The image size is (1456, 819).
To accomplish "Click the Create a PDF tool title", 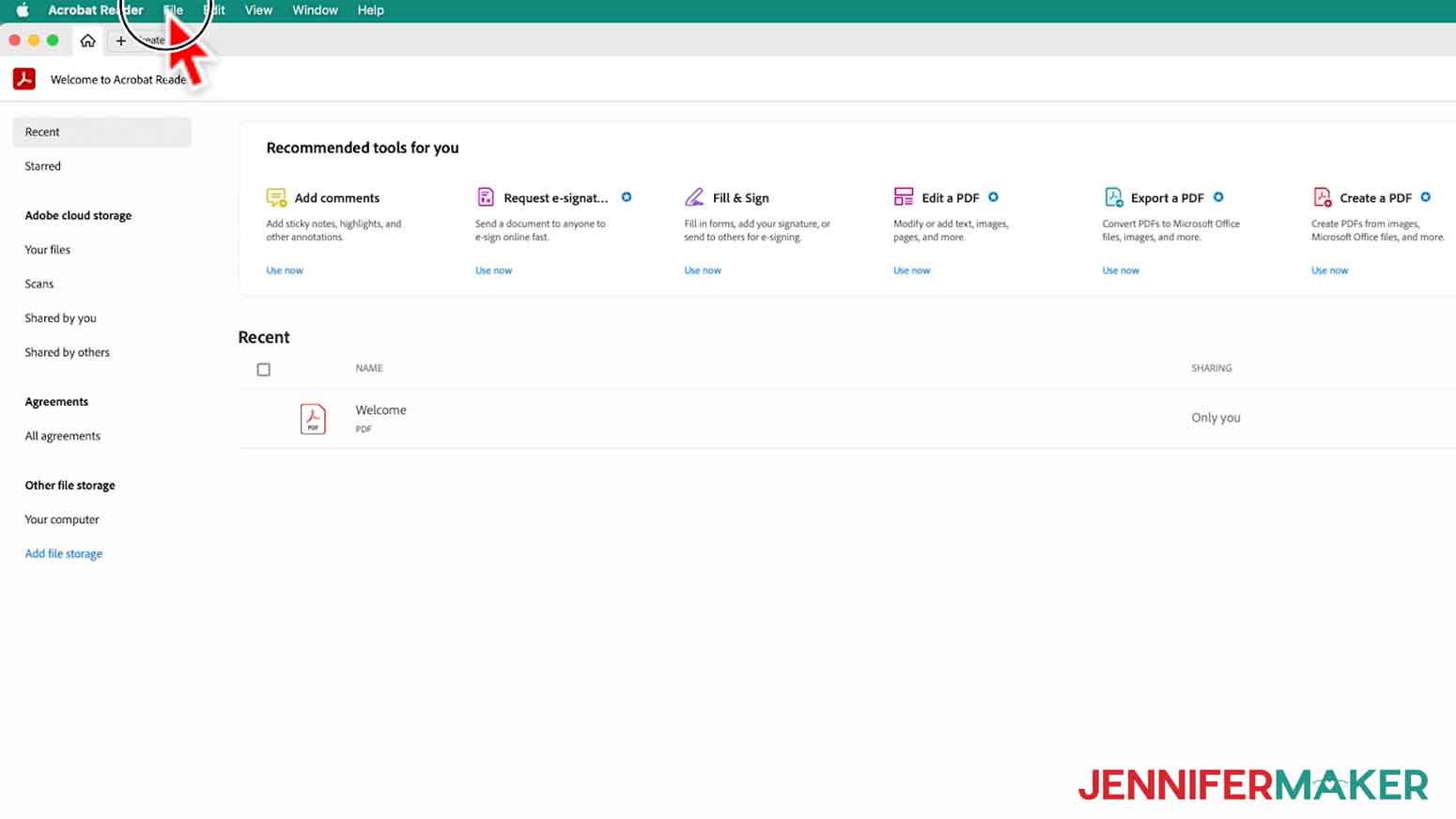I will tap(1376, 198).
